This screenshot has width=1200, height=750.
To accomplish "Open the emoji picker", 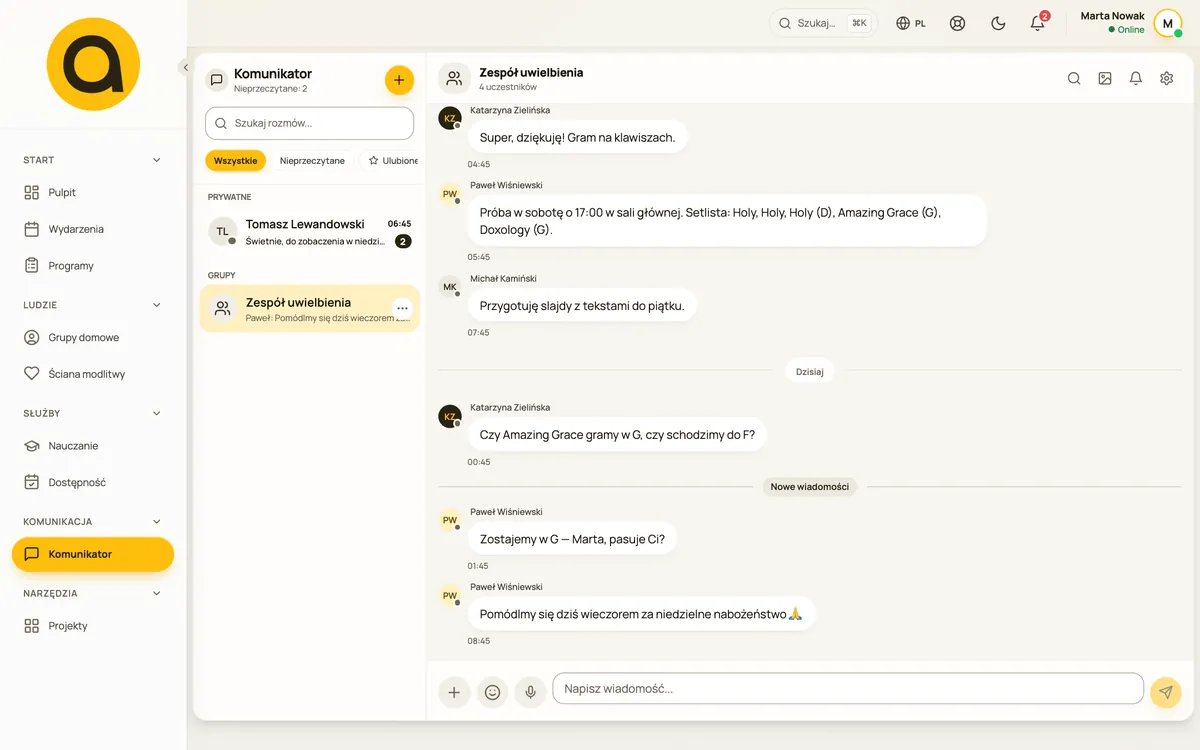I will tap(492, 691).
